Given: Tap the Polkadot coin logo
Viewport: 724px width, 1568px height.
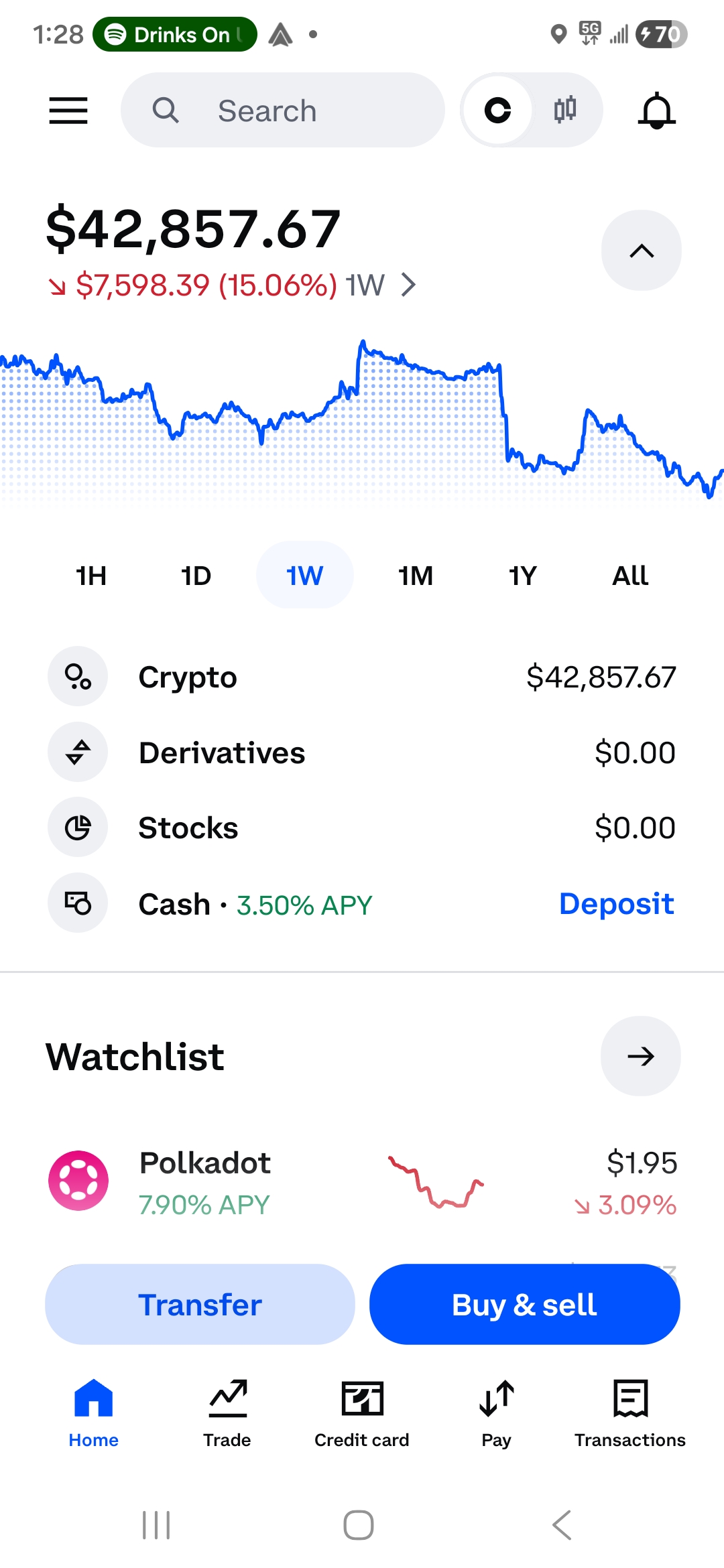Looking at the screenshot, I should 78,1181.
